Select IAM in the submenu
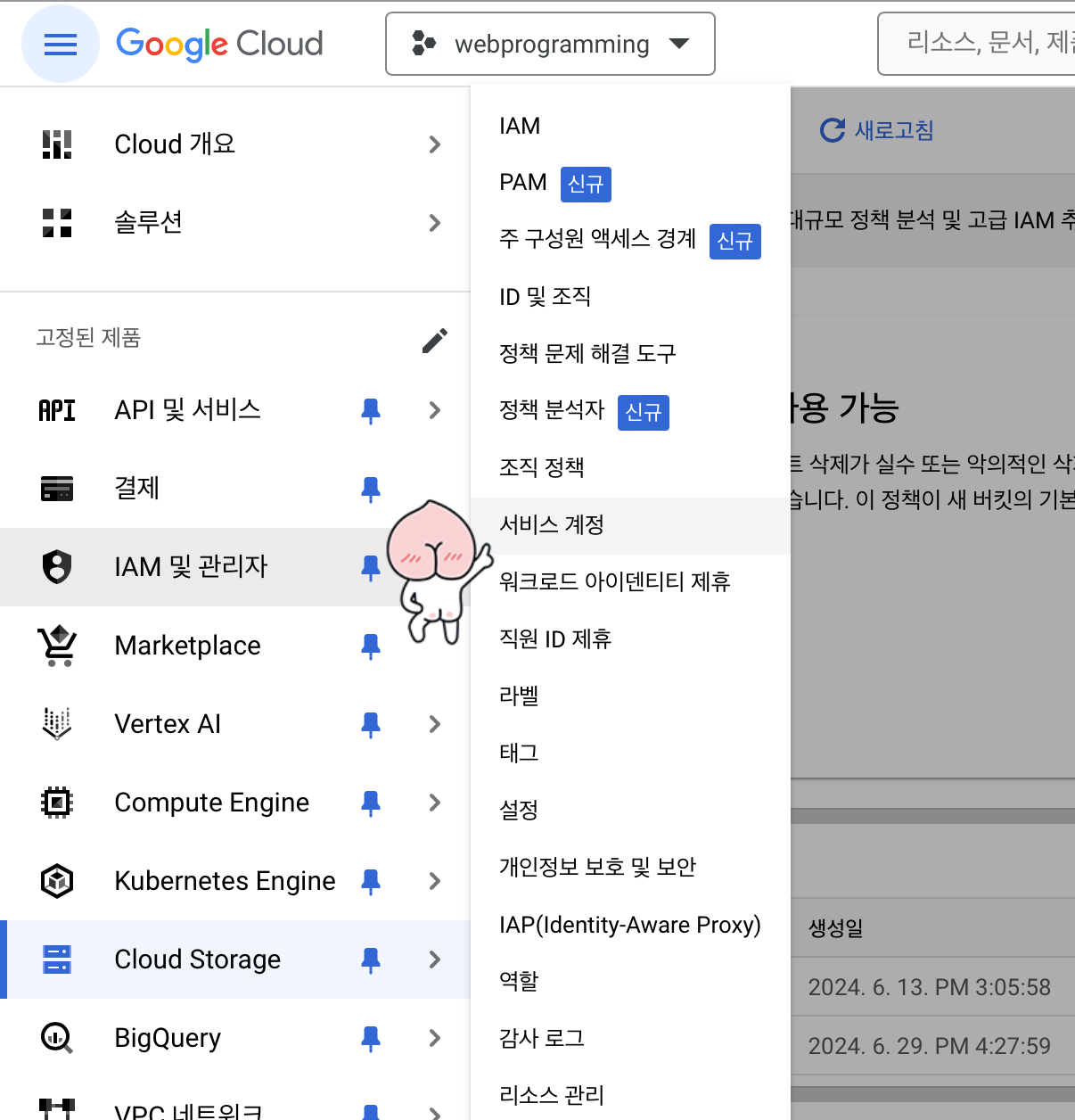 [630, 126]
